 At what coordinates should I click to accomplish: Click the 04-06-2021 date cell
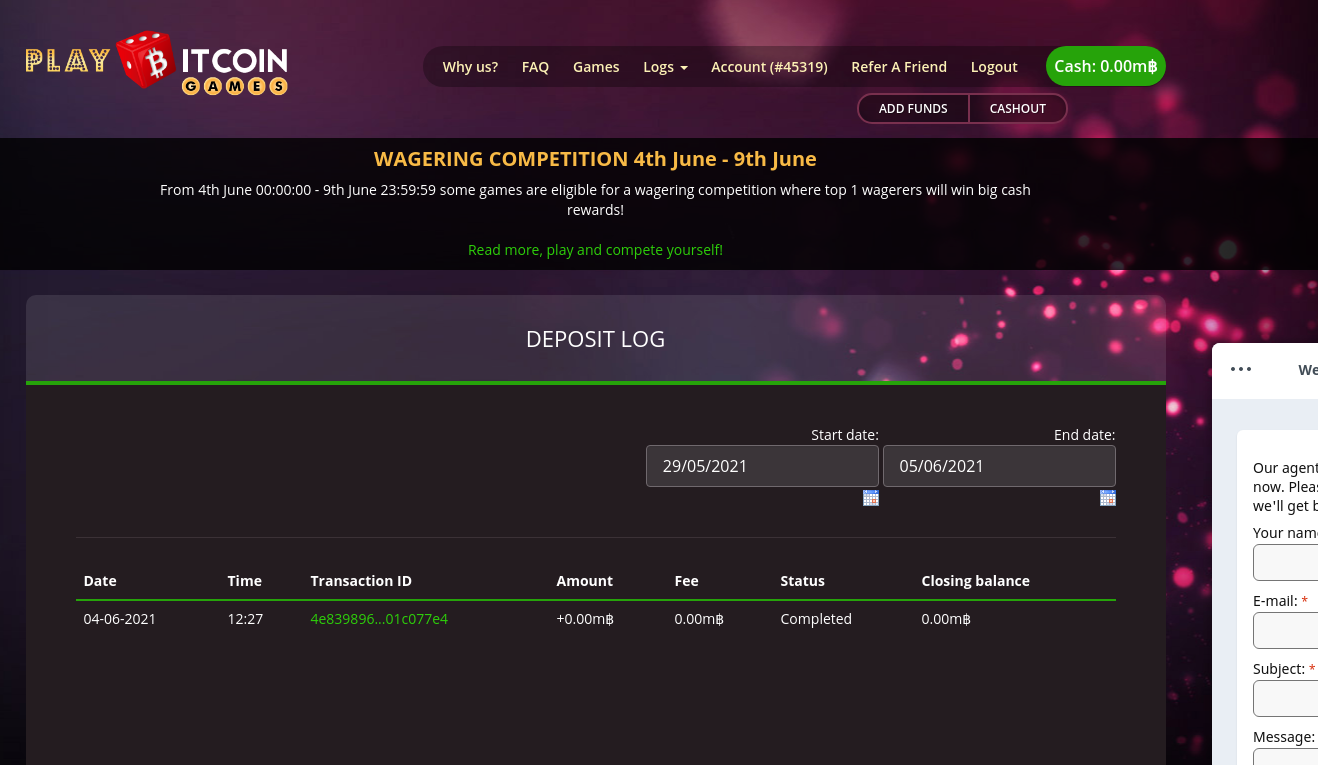point(120,619)
